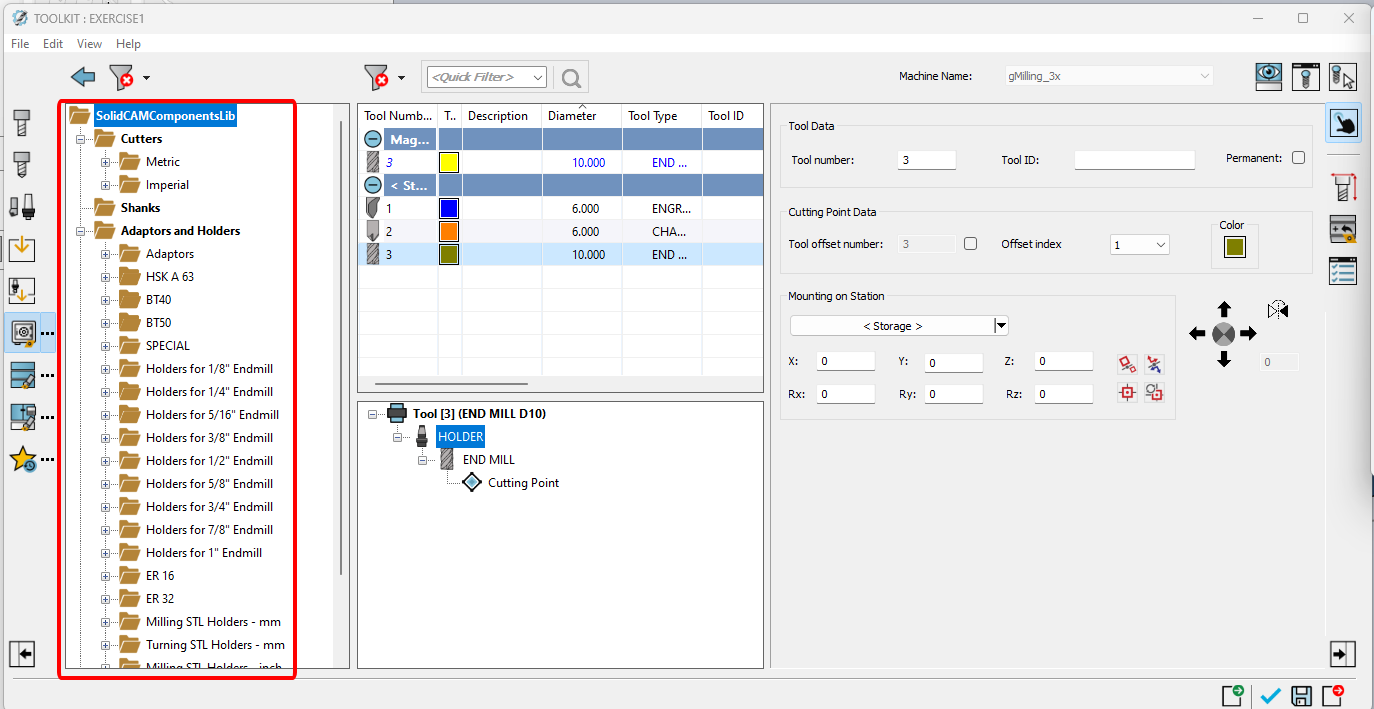Click the tool with cursor icon at top right
The height and width of the screenshot is (709, 1374).
click(1343, 76)
